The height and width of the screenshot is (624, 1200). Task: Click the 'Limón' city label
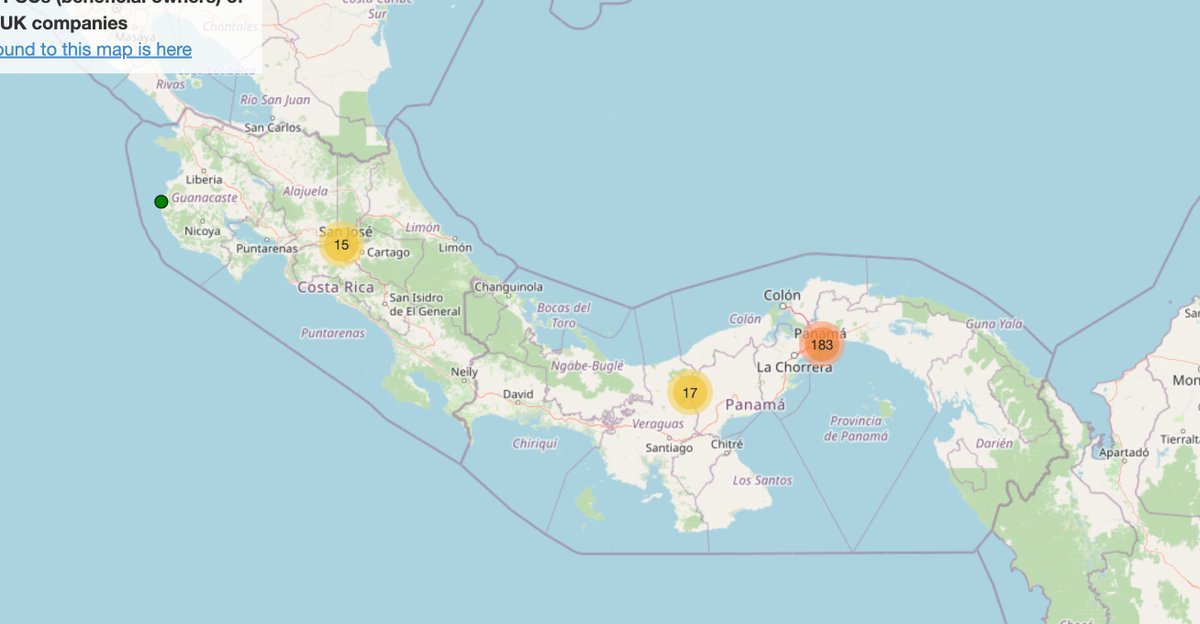455,247
